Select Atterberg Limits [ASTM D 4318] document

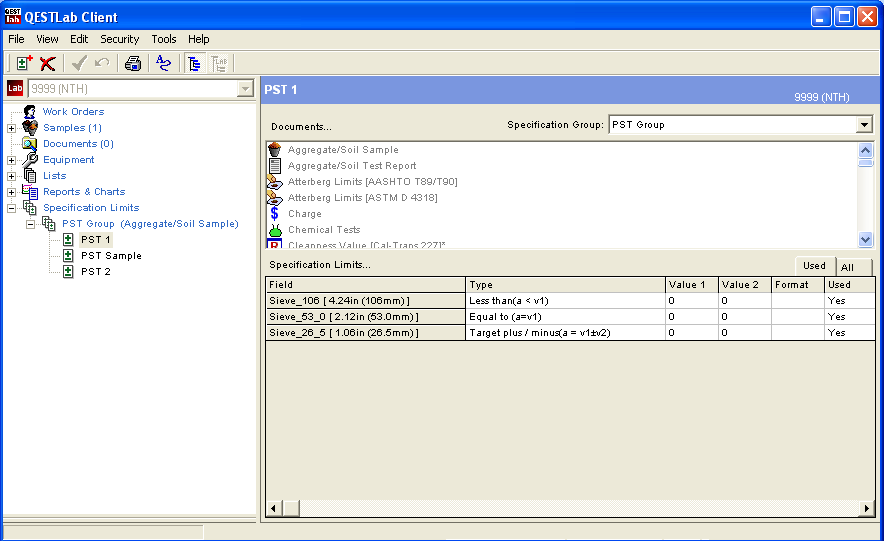(x=362, y=198)
